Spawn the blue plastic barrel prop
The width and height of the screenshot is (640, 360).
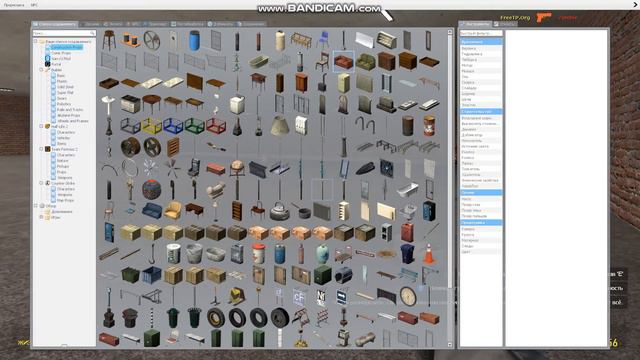point(194,40)
